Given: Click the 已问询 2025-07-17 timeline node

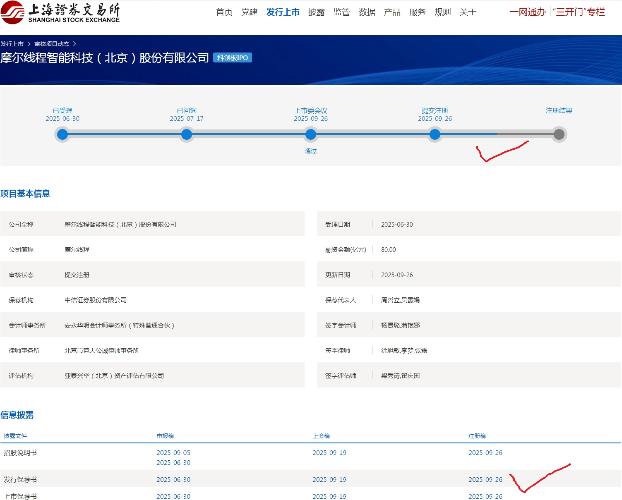Looking at the screenshot, I should click(x=186, y=135).
